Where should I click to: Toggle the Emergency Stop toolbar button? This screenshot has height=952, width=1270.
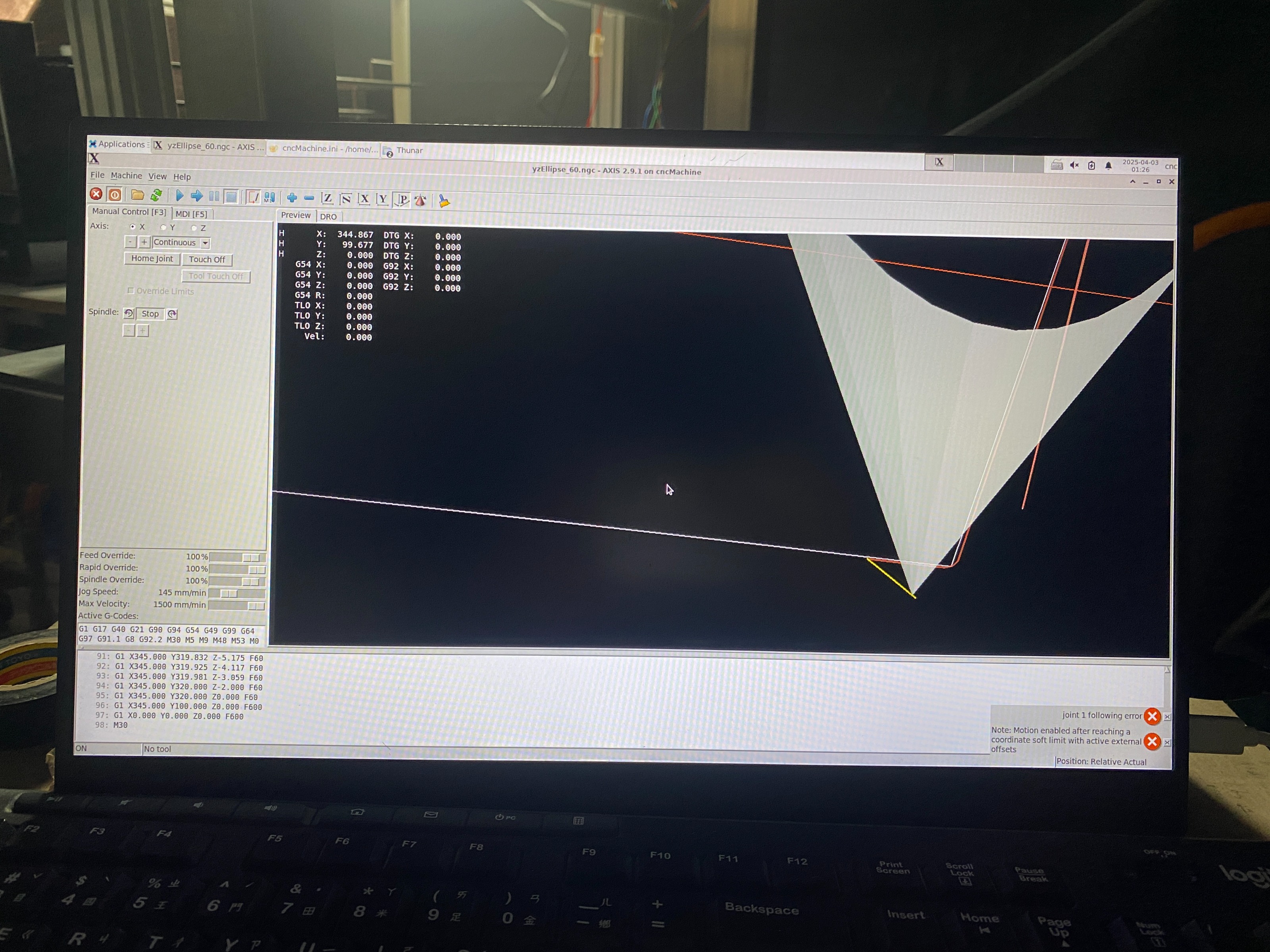pos(96,194)
